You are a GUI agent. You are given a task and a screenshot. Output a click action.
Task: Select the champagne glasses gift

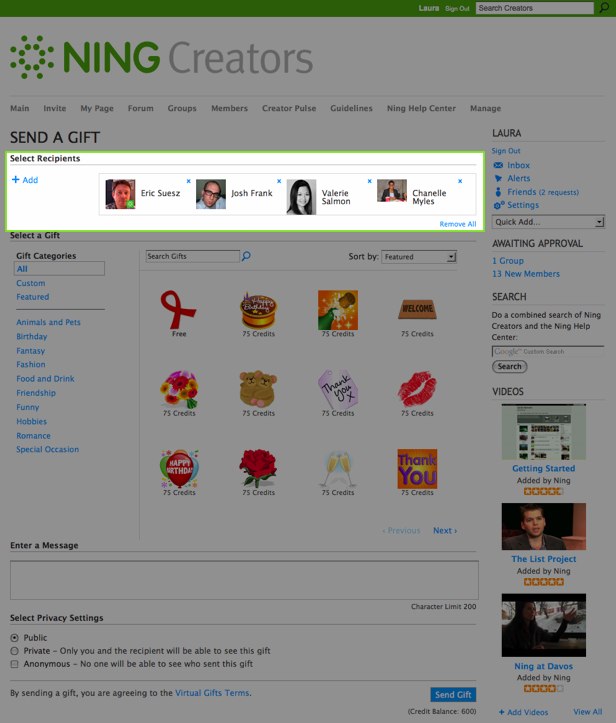(338, 468)
